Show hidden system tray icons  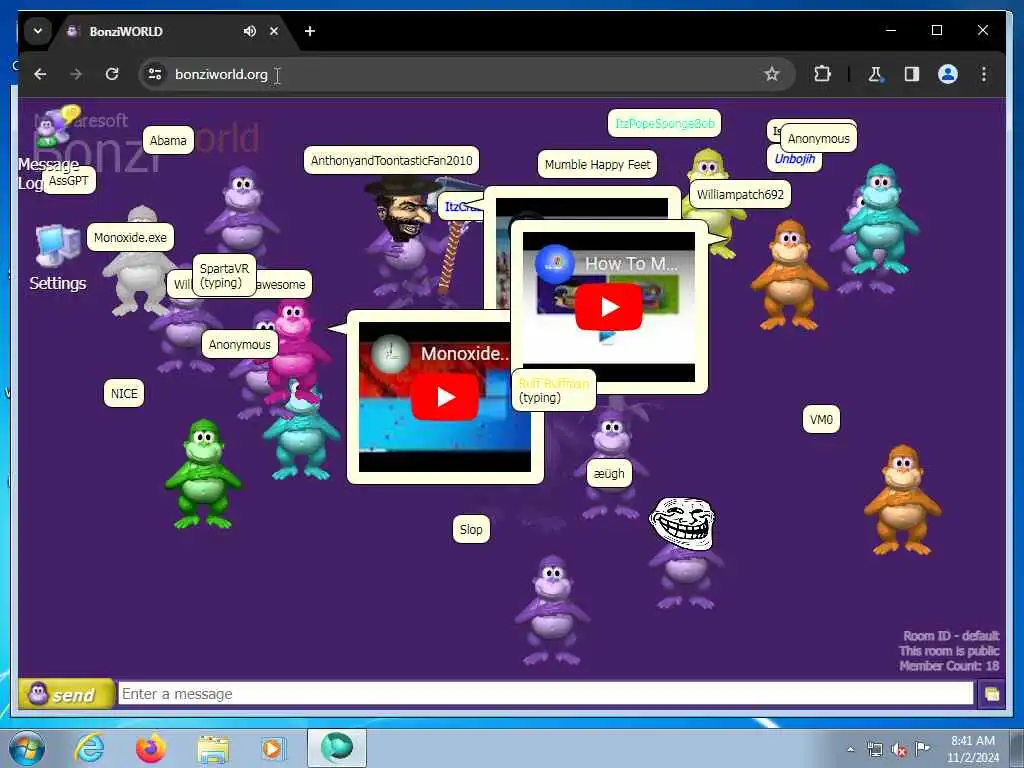click(x=850, y=750)
